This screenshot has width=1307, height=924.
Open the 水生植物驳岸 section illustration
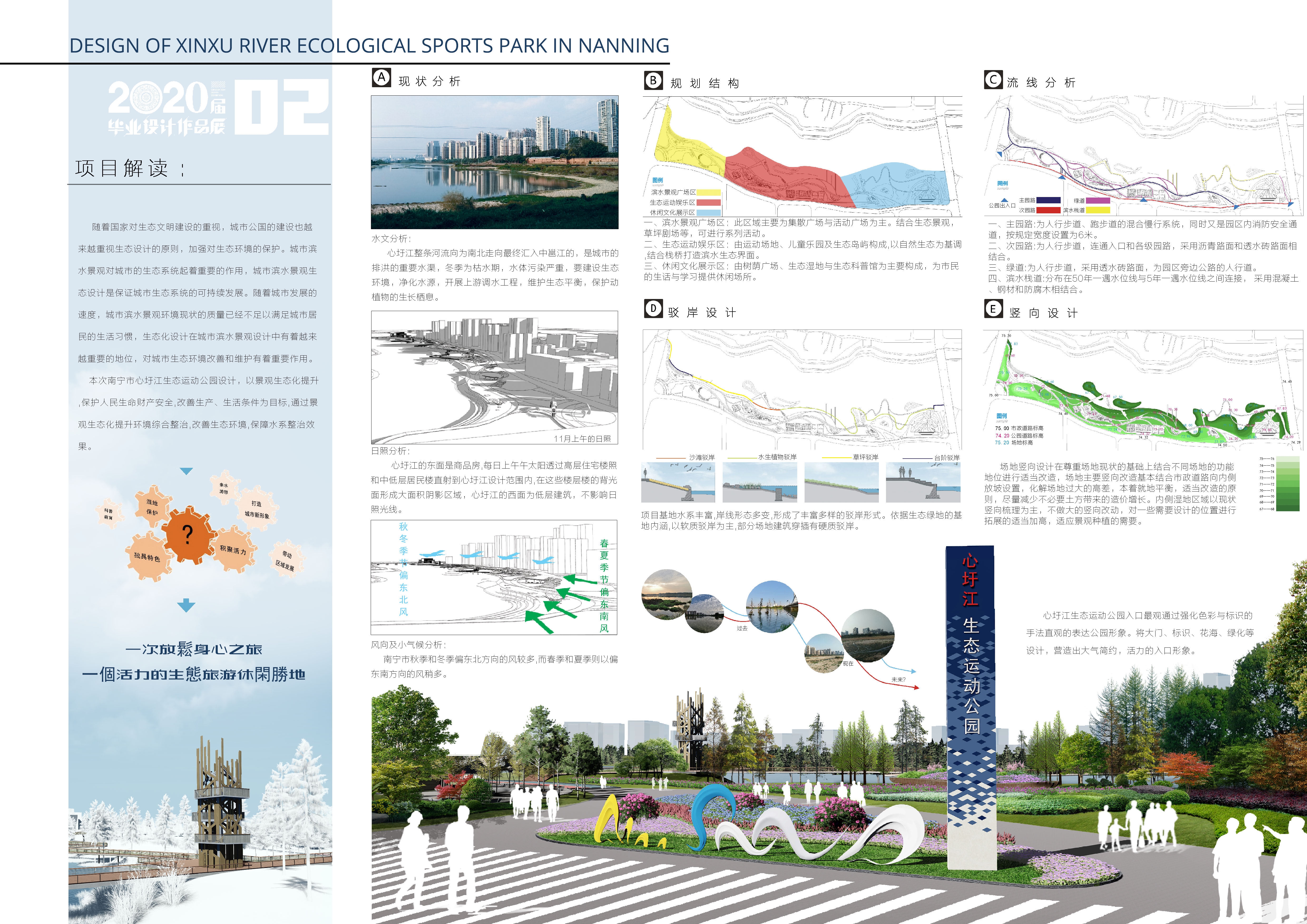click(760, 482)
